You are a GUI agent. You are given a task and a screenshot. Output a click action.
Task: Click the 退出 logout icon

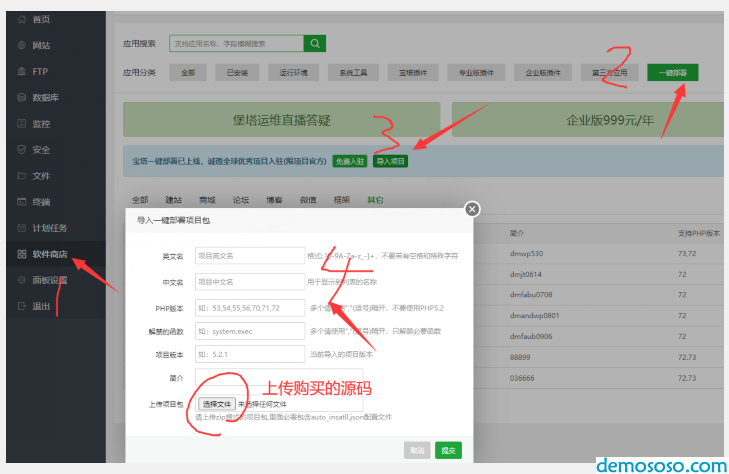tap(21, 306)
